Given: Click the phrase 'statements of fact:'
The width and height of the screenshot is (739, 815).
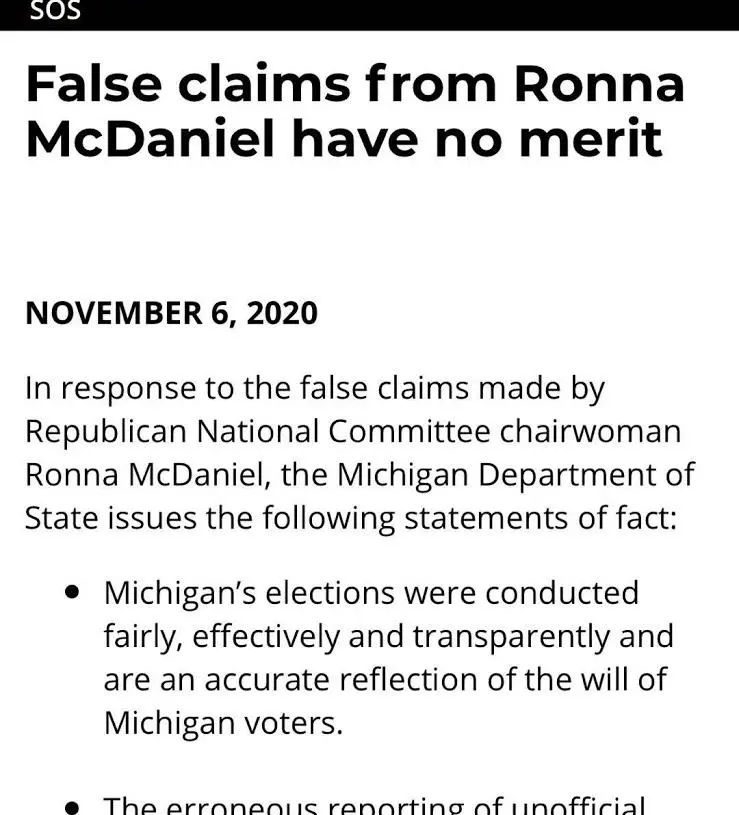Looking at the screenshot, I should [x=540, y=518].
